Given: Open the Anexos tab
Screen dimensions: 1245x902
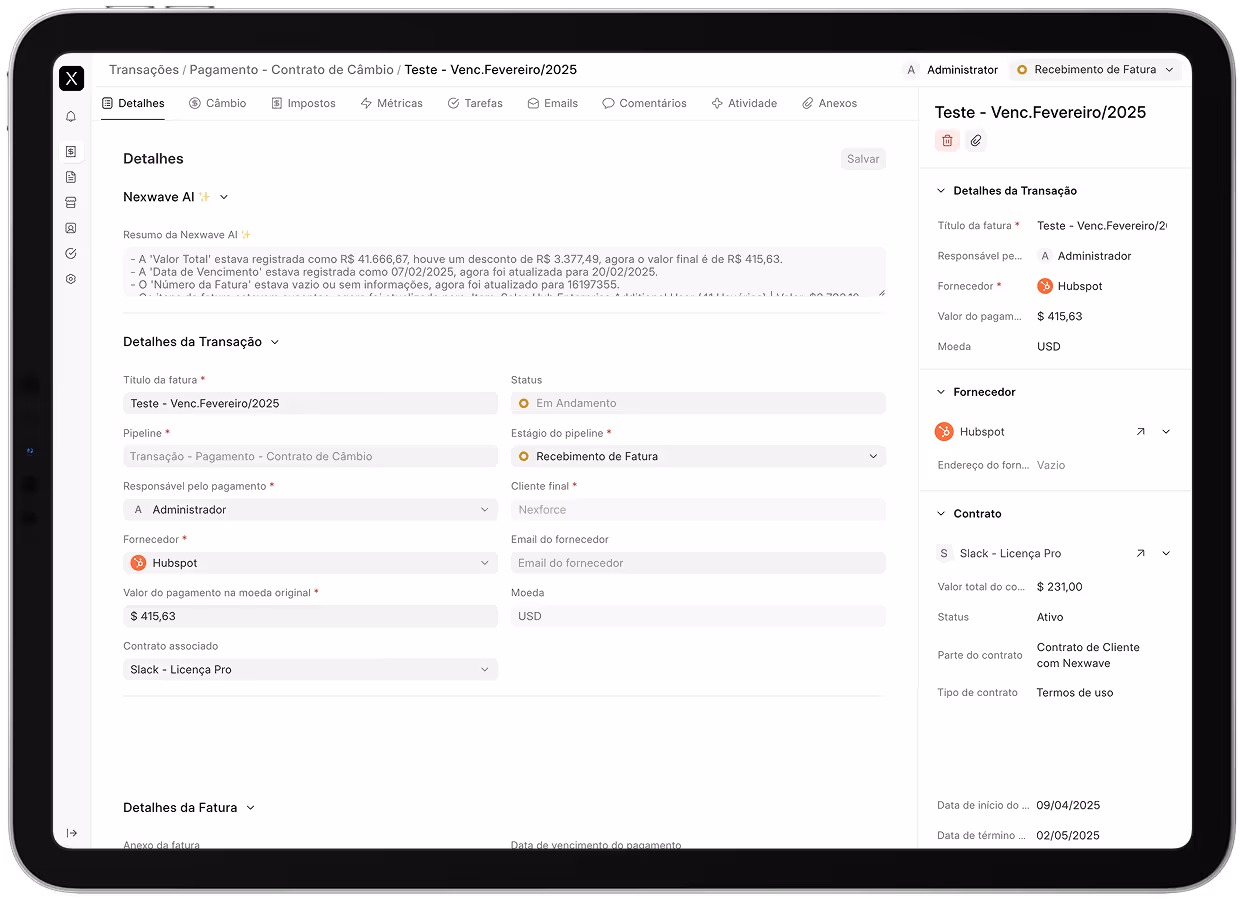Looking at the screenshot, I should (829, 103).
